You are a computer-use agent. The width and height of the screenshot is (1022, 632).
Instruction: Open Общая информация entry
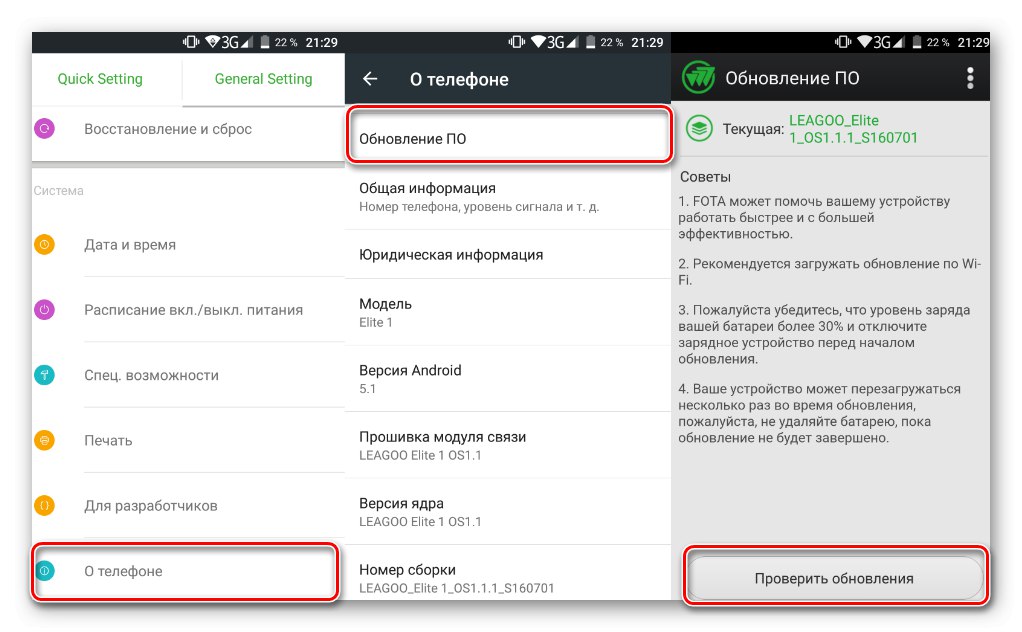[x=508, y=197]
